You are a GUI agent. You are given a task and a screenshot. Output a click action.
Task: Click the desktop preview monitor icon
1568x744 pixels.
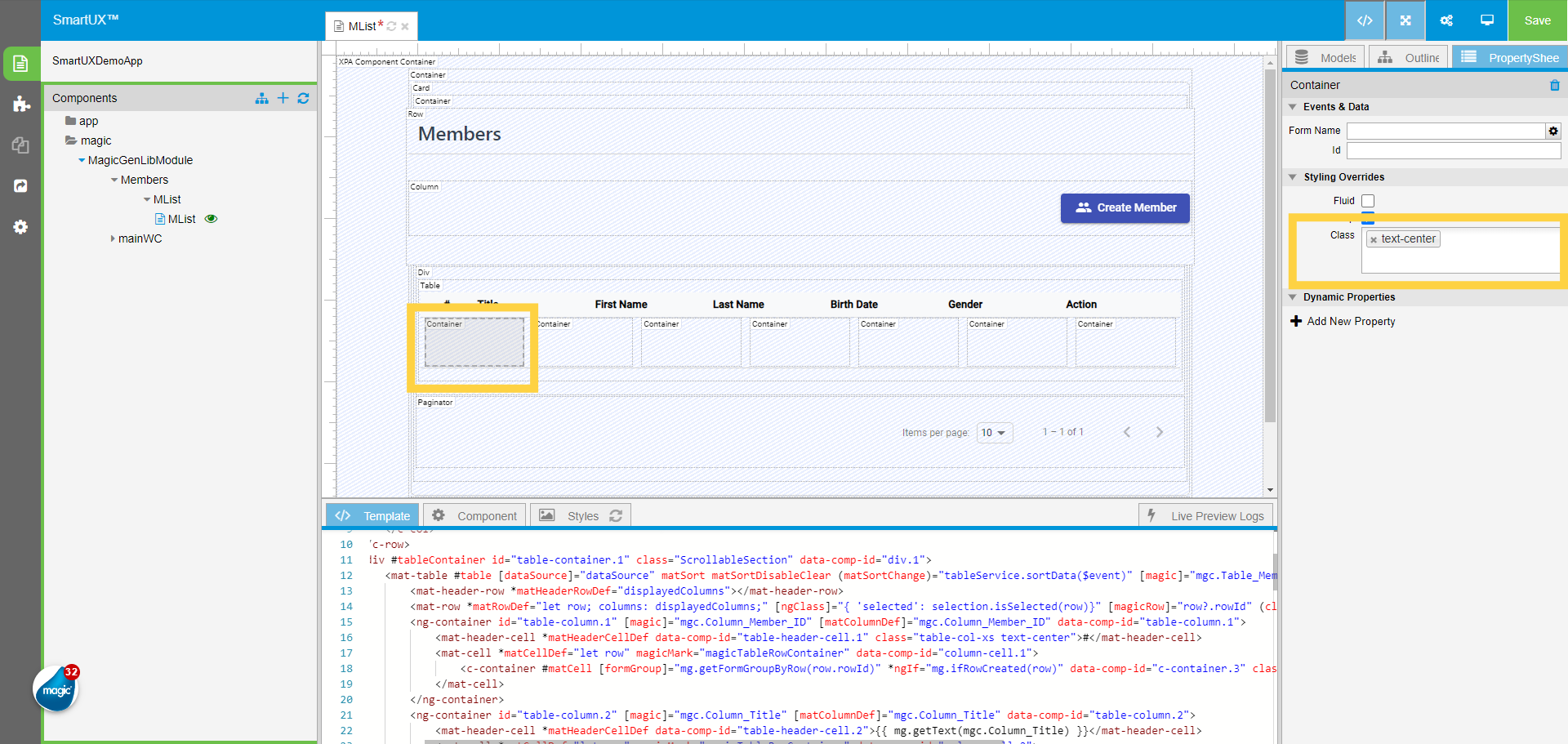[x=1486, y=20]
